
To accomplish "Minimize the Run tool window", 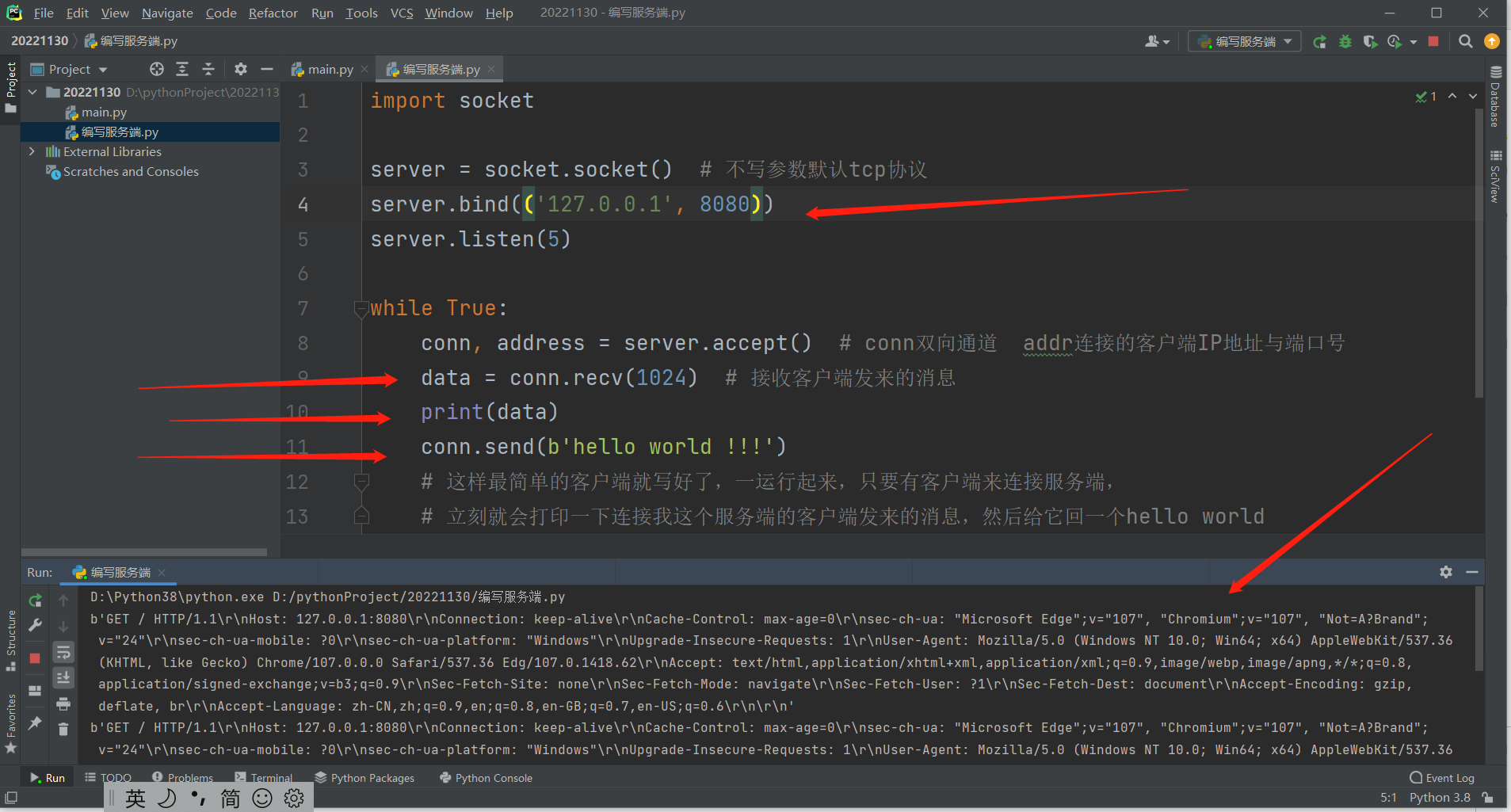I will coord(1472,572).
